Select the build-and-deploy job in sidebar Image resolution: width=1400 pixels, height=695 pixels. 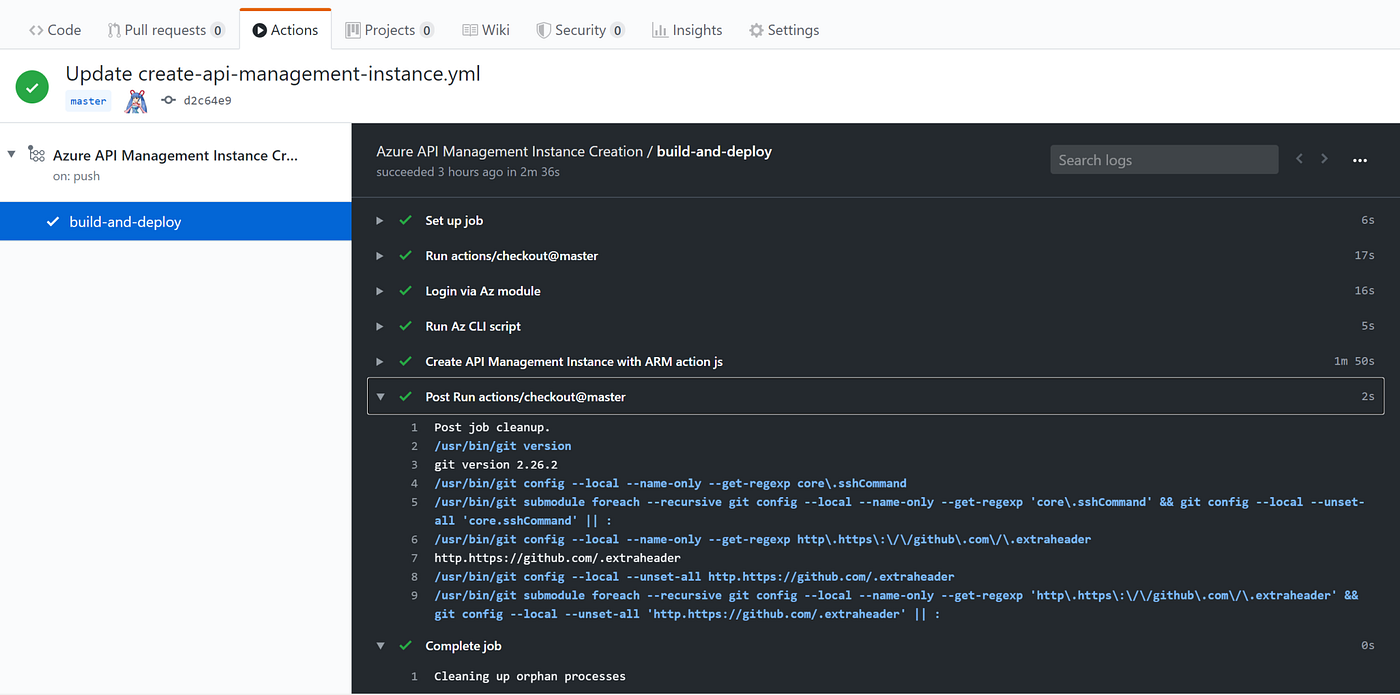(125, 222)
